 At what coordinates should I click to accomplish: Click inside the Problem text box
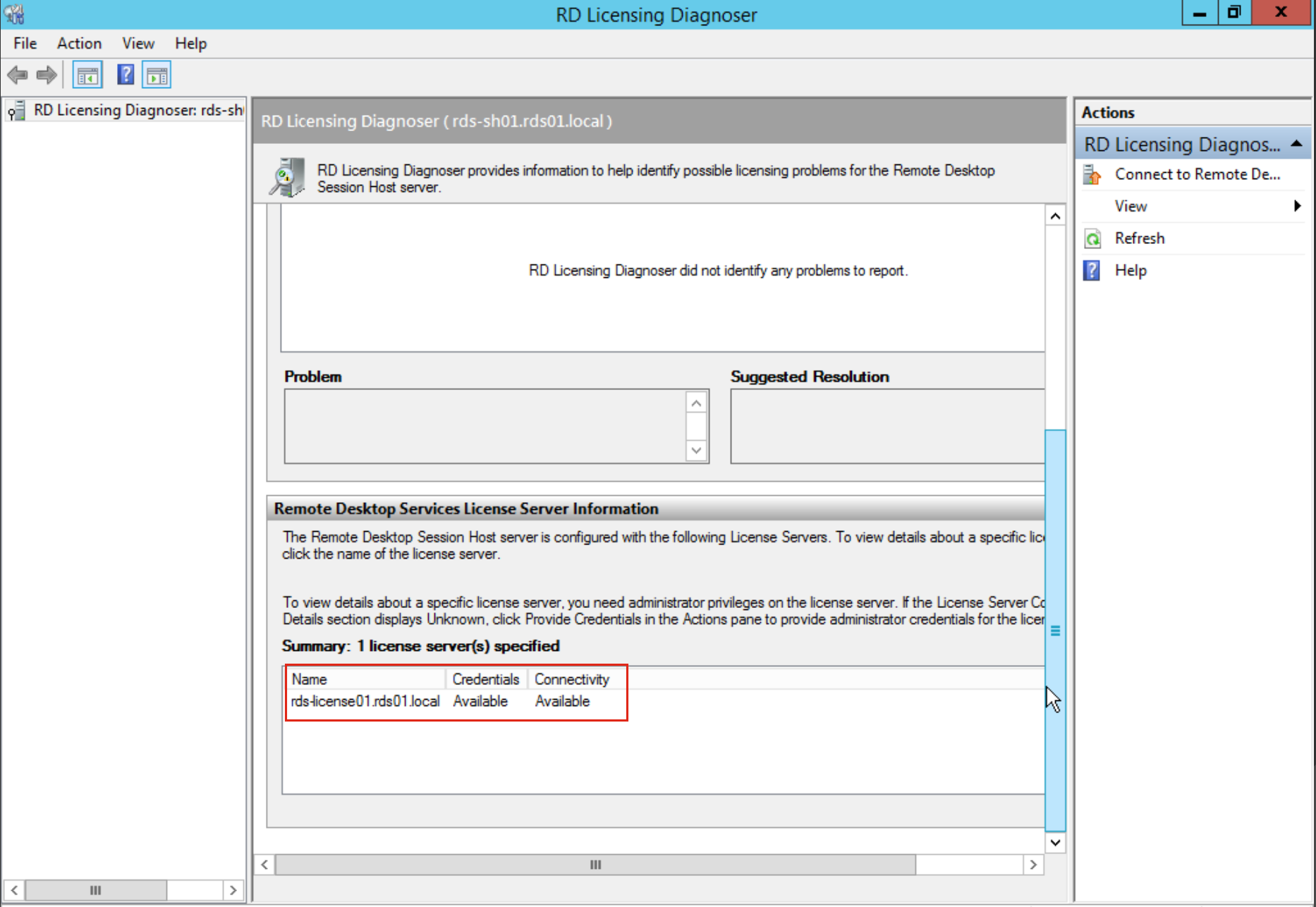click(485, 426)
